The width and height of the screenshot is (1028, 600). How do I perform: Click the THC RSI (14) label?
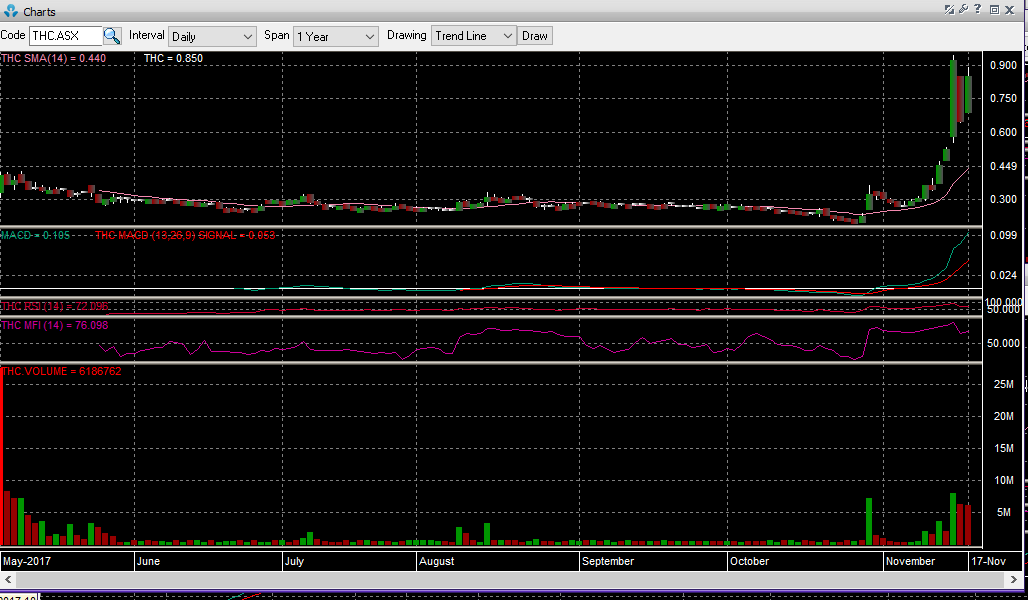tap(55, 306)
